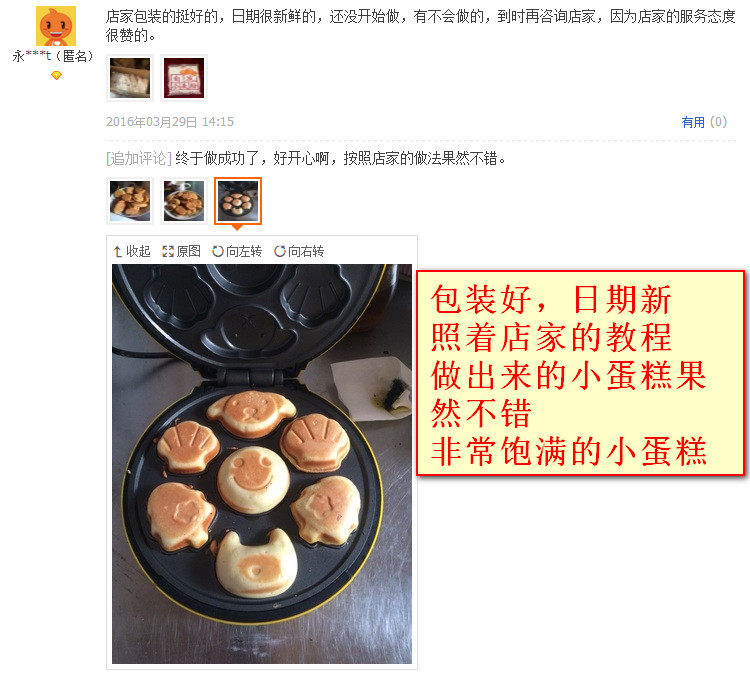Image resolution: width=750 pixels, height=677 pixels.
Task: Open red packaged product thumbnail
Action: pos(184,78)
